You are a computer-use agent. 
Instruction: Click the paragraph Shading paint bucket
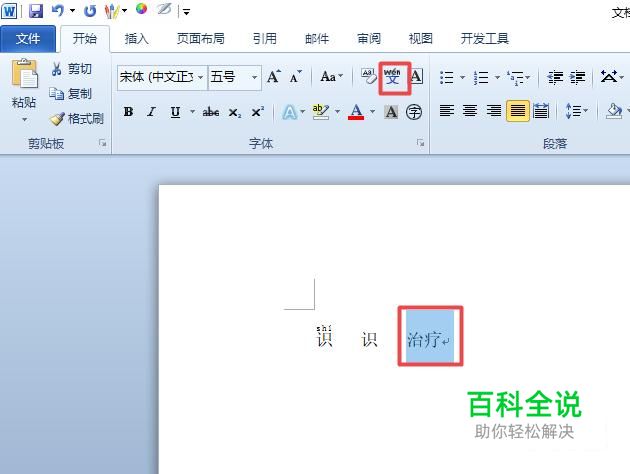pyautogui.click(x=614, y=110)
